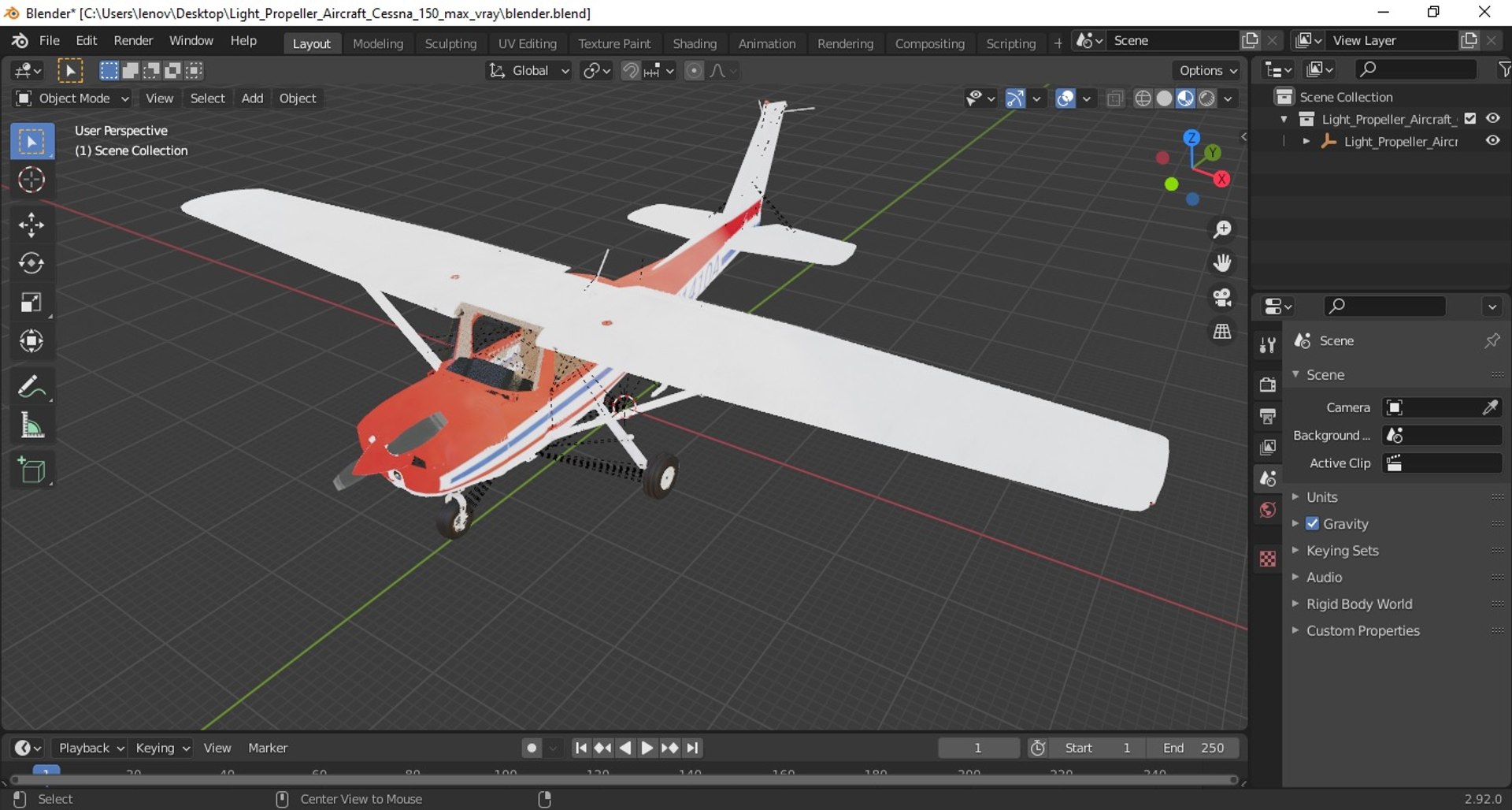
Task: Open the Texture properties tab
Action: [1267, 559]
